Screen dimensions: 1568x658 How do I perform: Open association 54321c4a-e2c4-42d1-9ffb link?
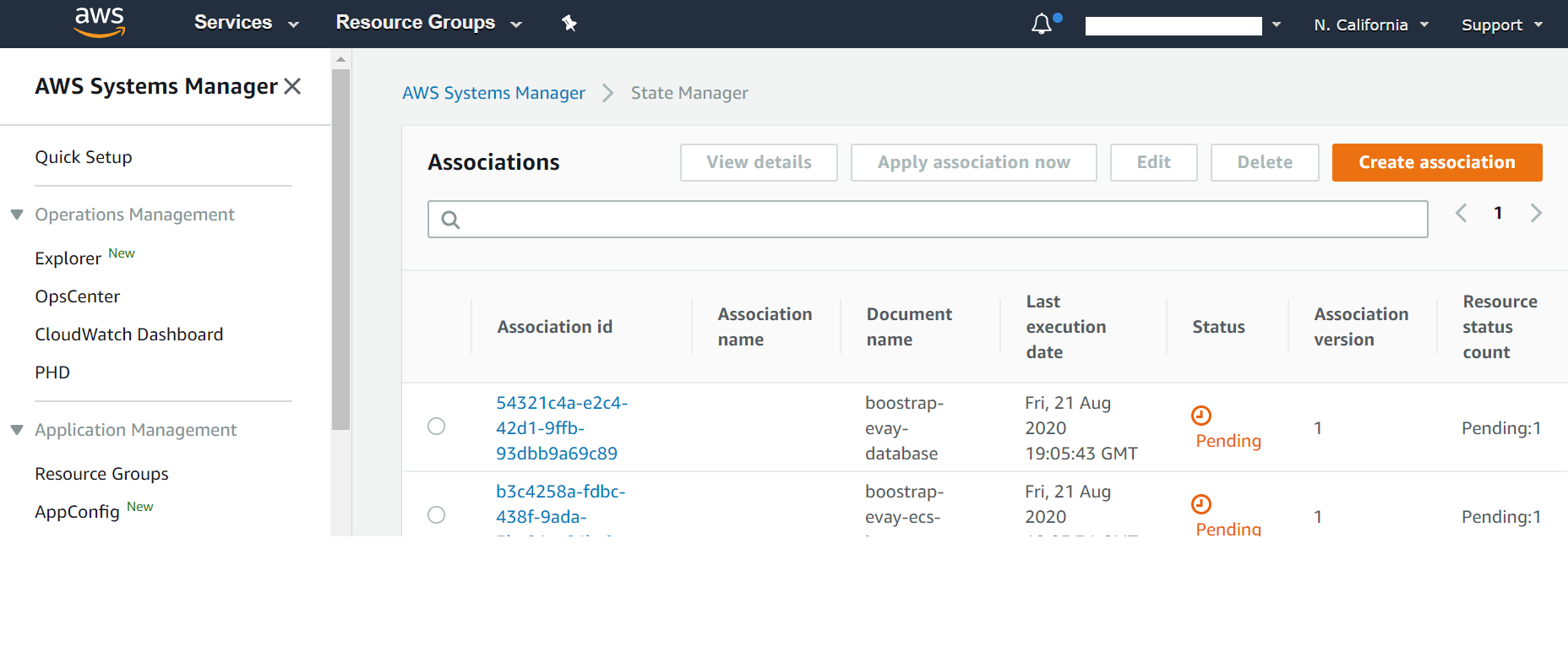pyautogui.click(x=562, y=428)
